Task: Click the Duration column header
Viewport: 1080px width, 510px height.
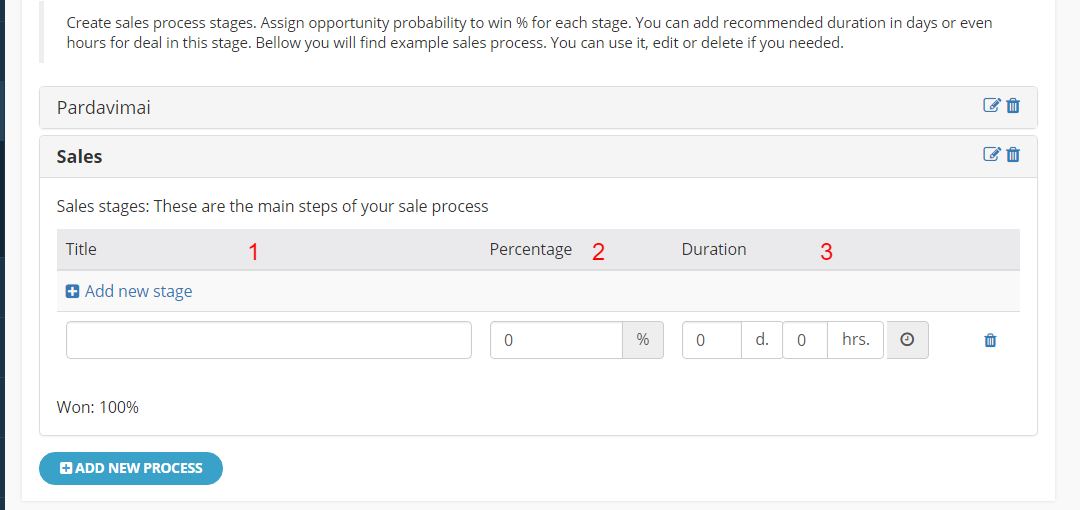Action: pos(714,249)
